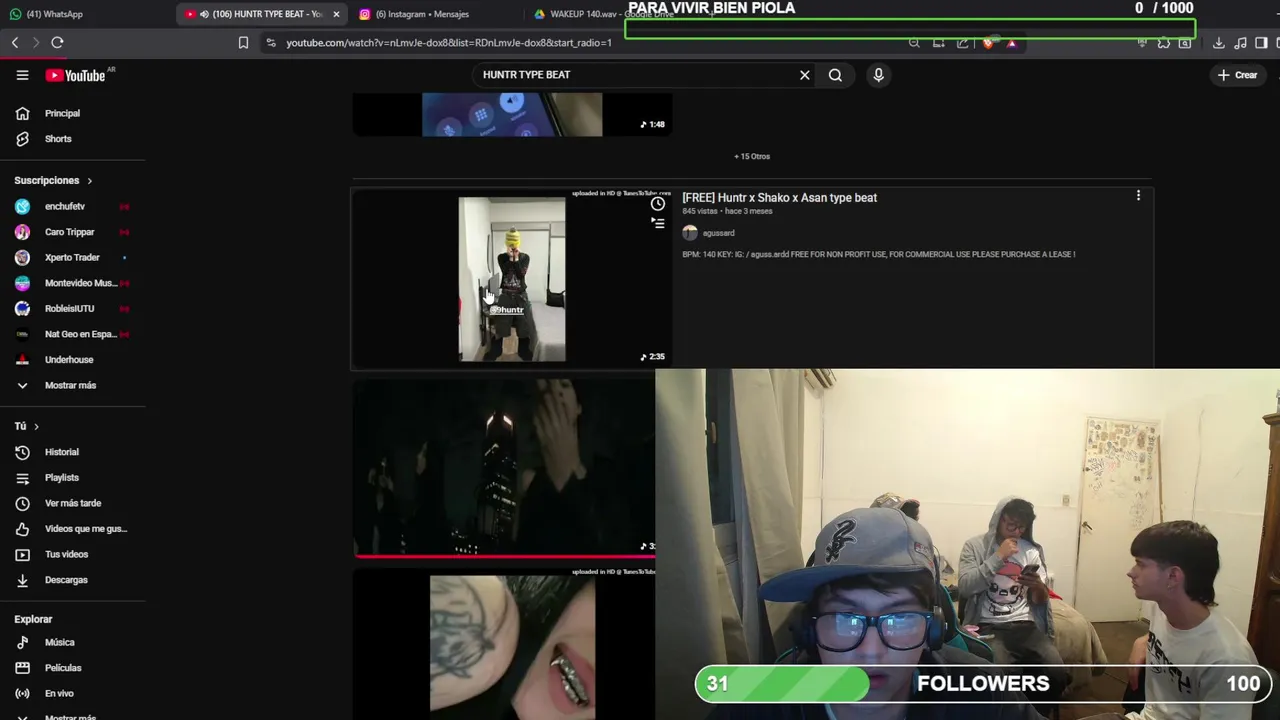Clear the search box with the X icon

tap(805, 75)
